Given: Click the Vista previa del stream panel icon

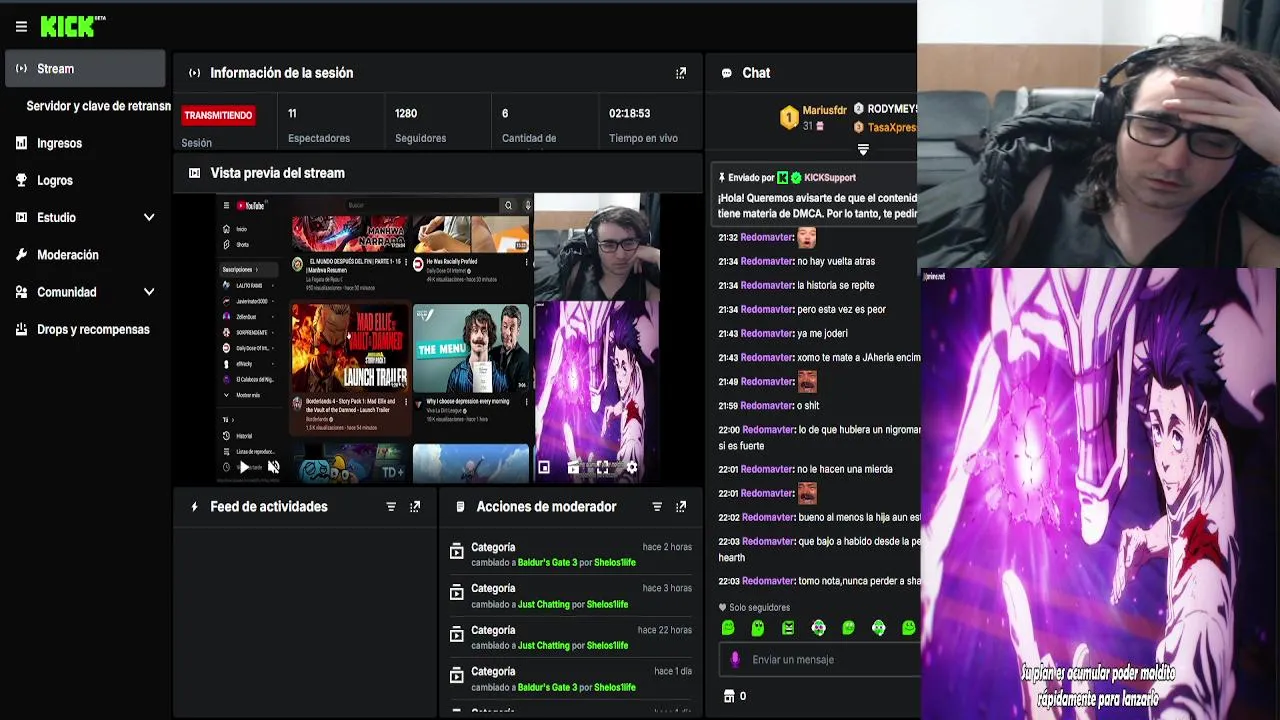Looking at the screenshot, I should click(x=194, y=173).
